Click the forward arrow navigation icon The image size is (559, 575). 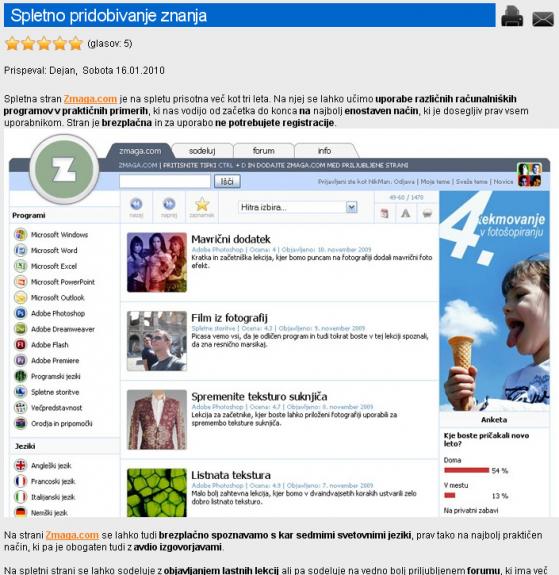(x=169, y=204)
